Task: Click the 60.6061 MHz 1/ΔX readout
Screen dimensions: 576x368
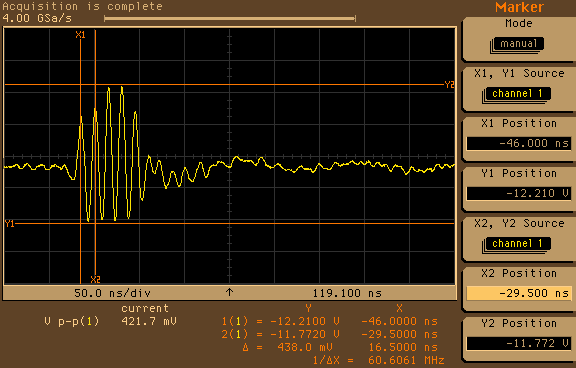Action: (x=406, y=360)
